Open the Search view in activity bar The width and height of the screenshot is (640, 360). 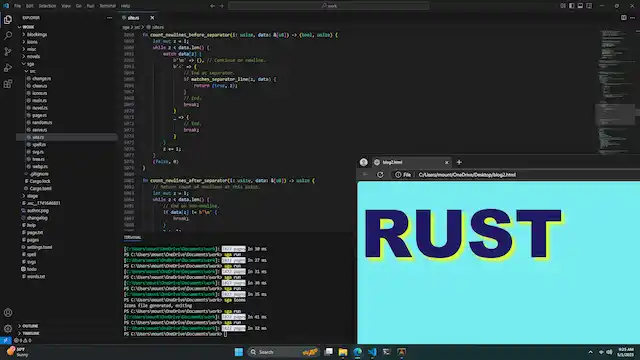click(x=8, y=36)
